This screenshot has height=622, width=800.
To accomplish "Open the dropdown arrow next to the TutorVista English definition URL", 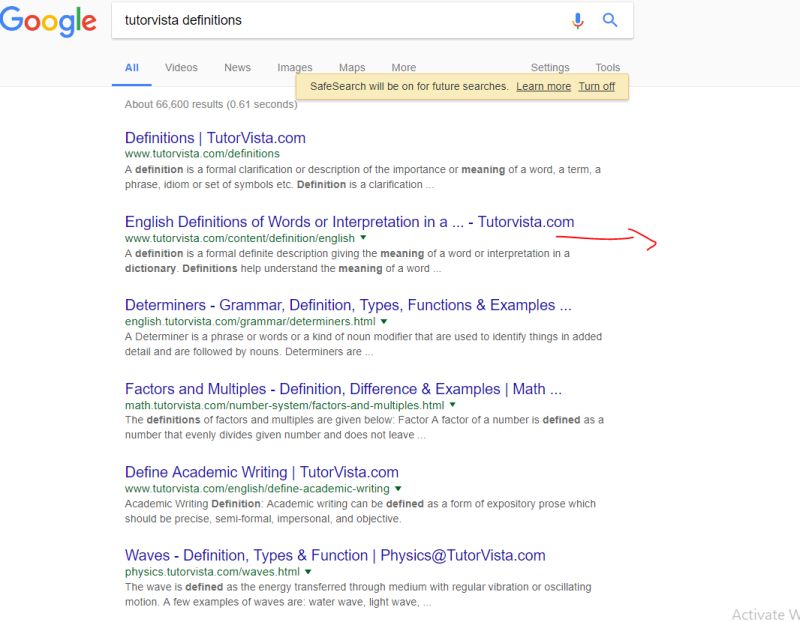I will [363, 239].
